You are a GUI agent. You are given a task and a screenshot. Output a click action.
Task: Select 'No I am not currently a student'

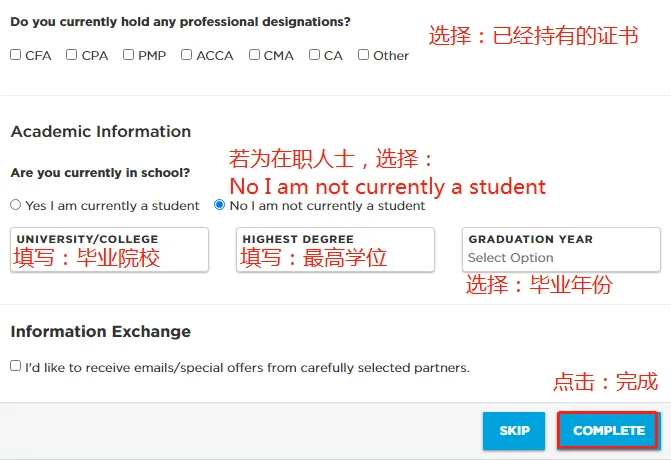(x=220, y=205)
